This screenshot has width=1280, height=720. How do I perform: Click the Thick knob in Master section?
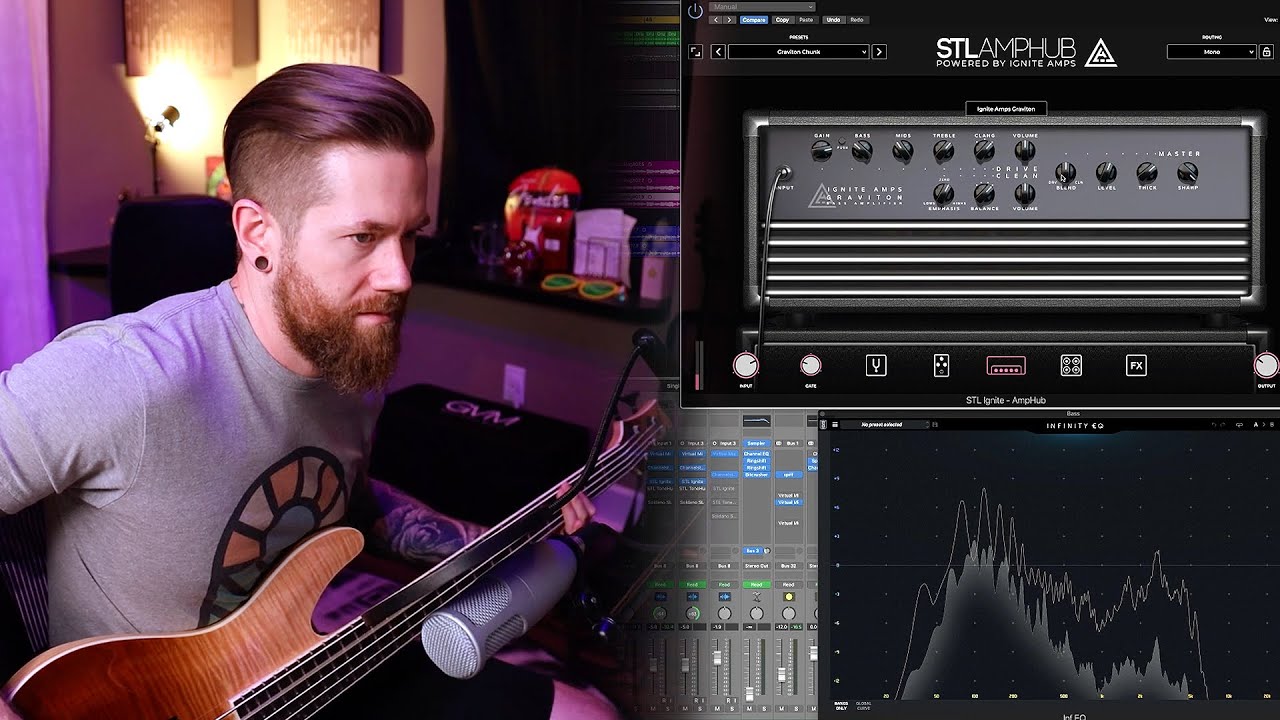(x=1147, y=173)
